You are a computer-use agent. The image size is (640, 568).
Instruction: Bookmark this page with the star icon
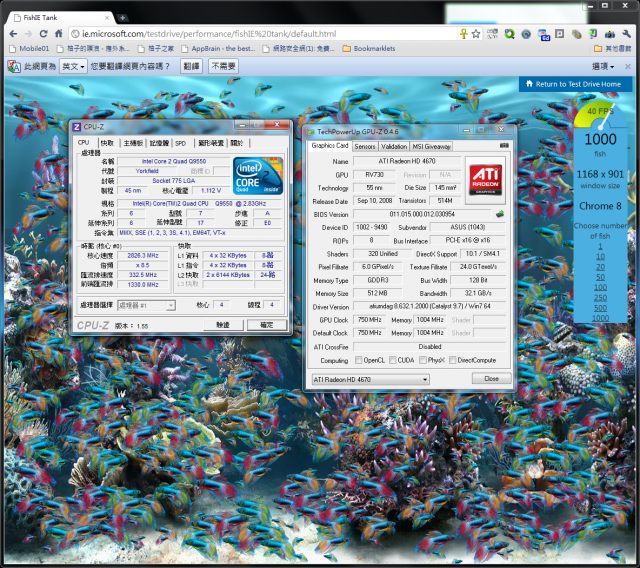point(476,34)
